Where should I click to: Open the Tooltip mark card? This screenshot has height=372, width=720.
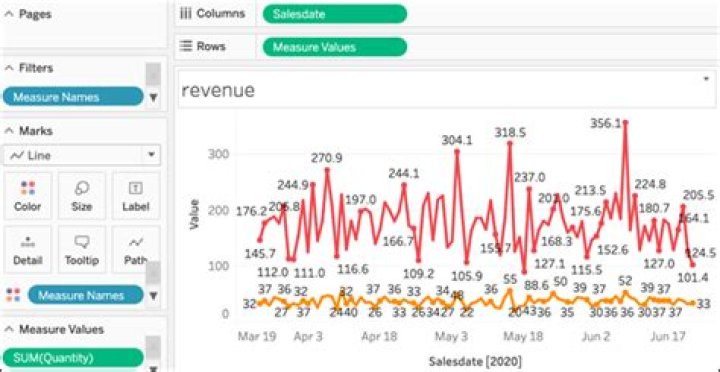[x=82, y=250]
